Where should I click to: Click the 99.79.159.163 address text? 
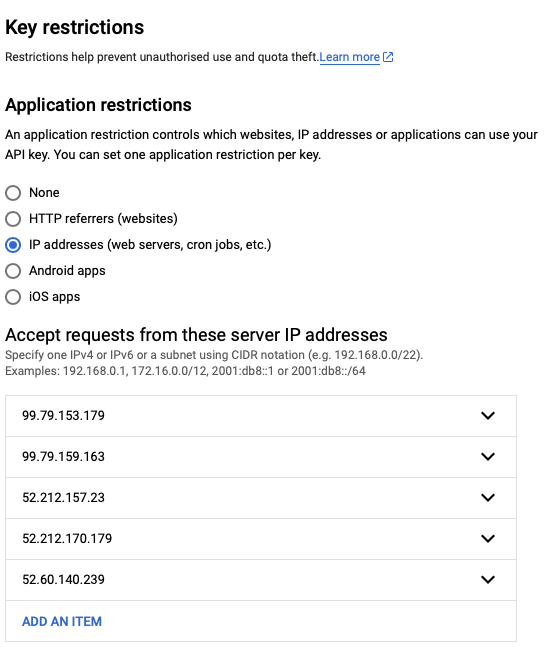coord(63,456)
